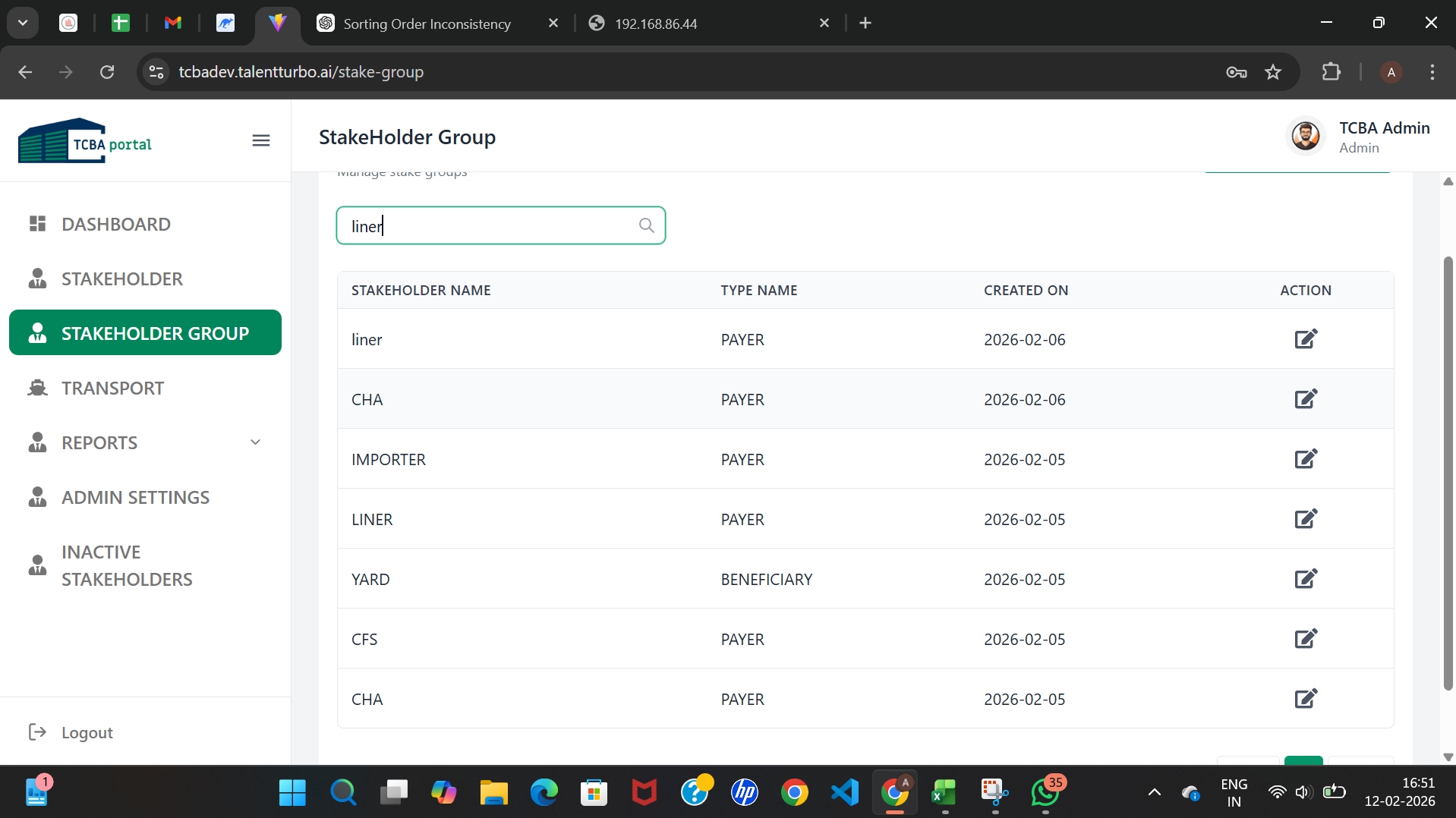Open the Dashboard page
The width and height of the screenshot is (1456, 818).
(145, 225)
